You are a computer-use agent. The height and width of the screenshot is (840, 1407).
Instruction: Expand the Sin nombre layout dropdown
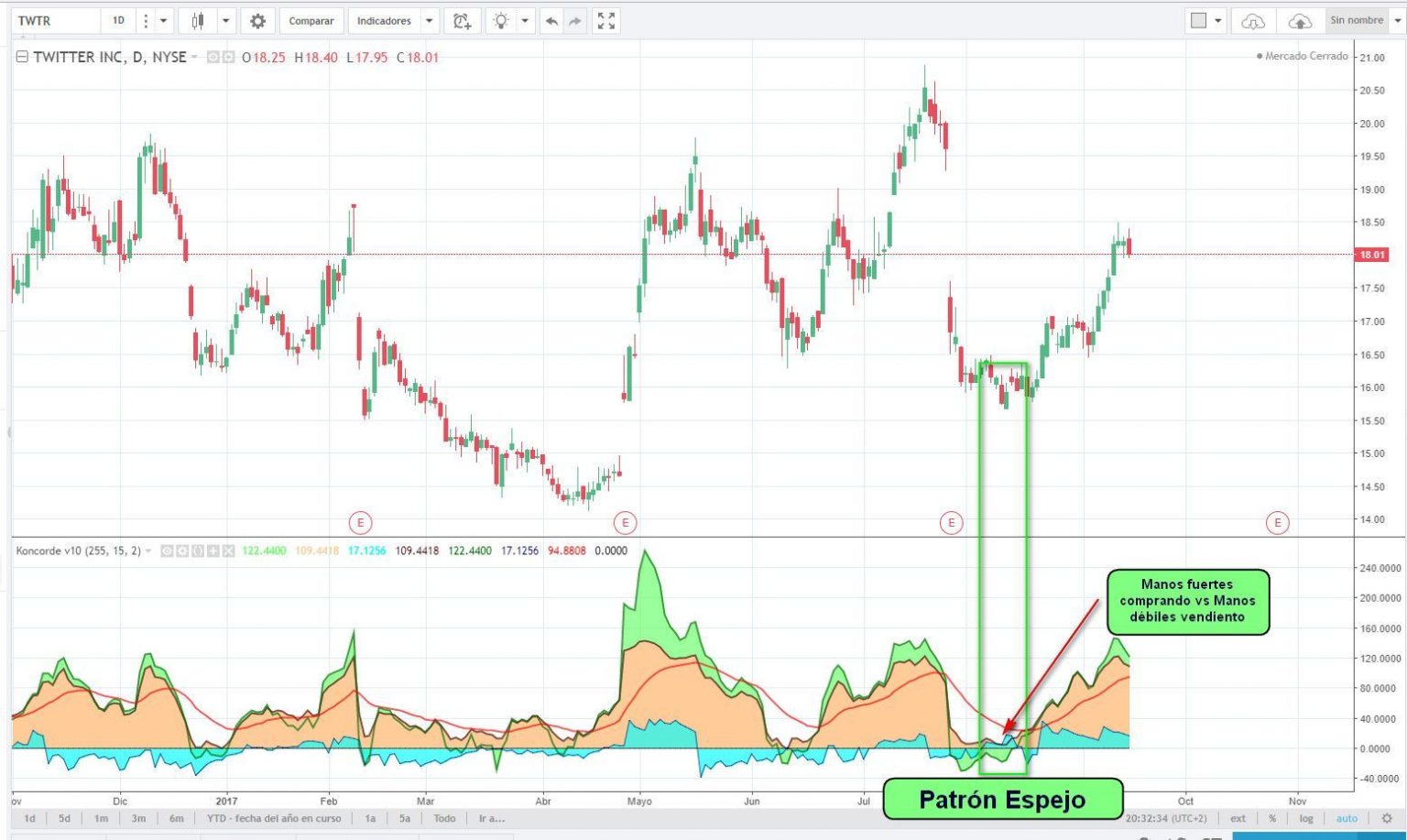1397,21
